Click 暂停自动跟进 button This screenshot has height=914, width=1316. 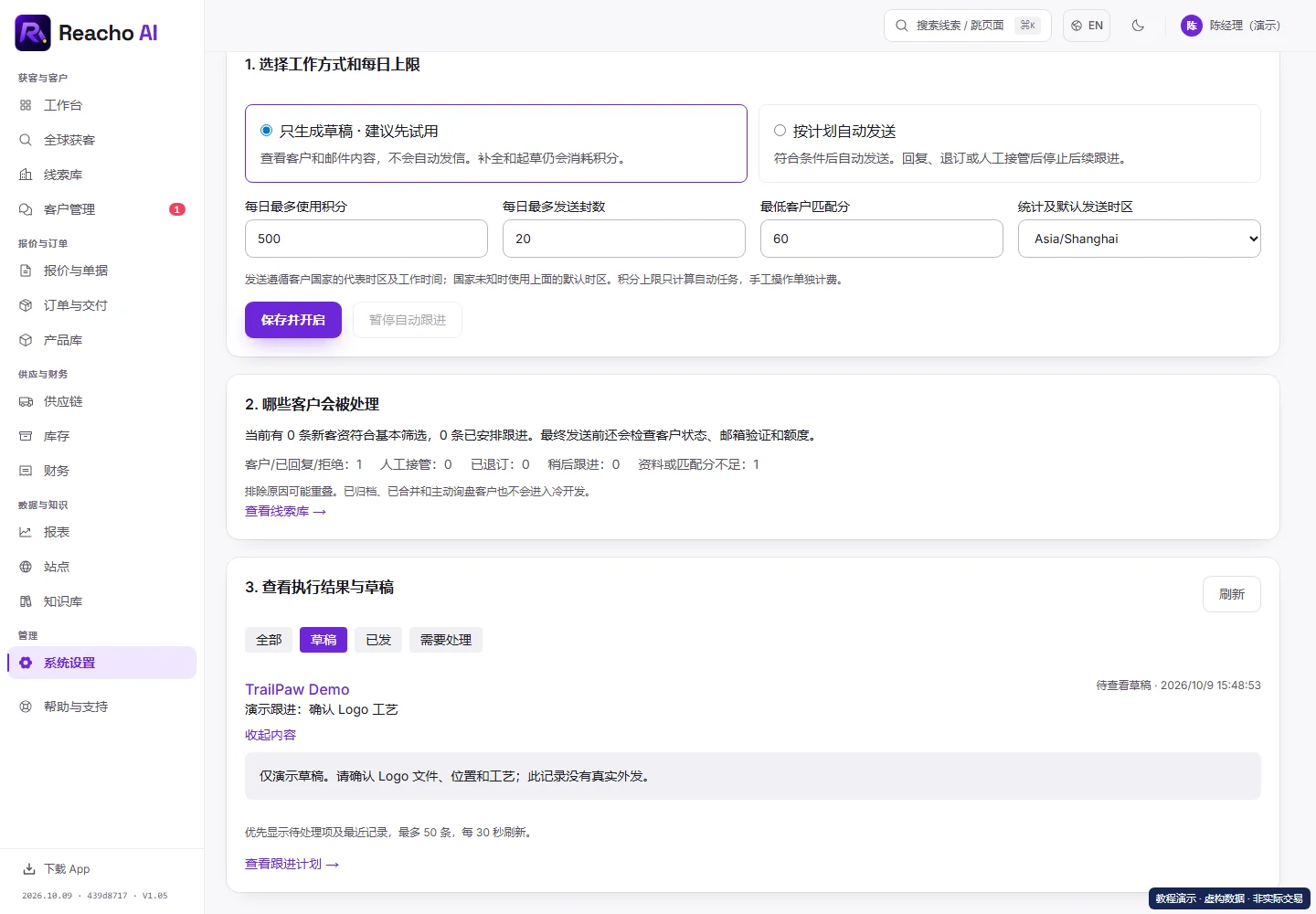(x=408, y=320)
